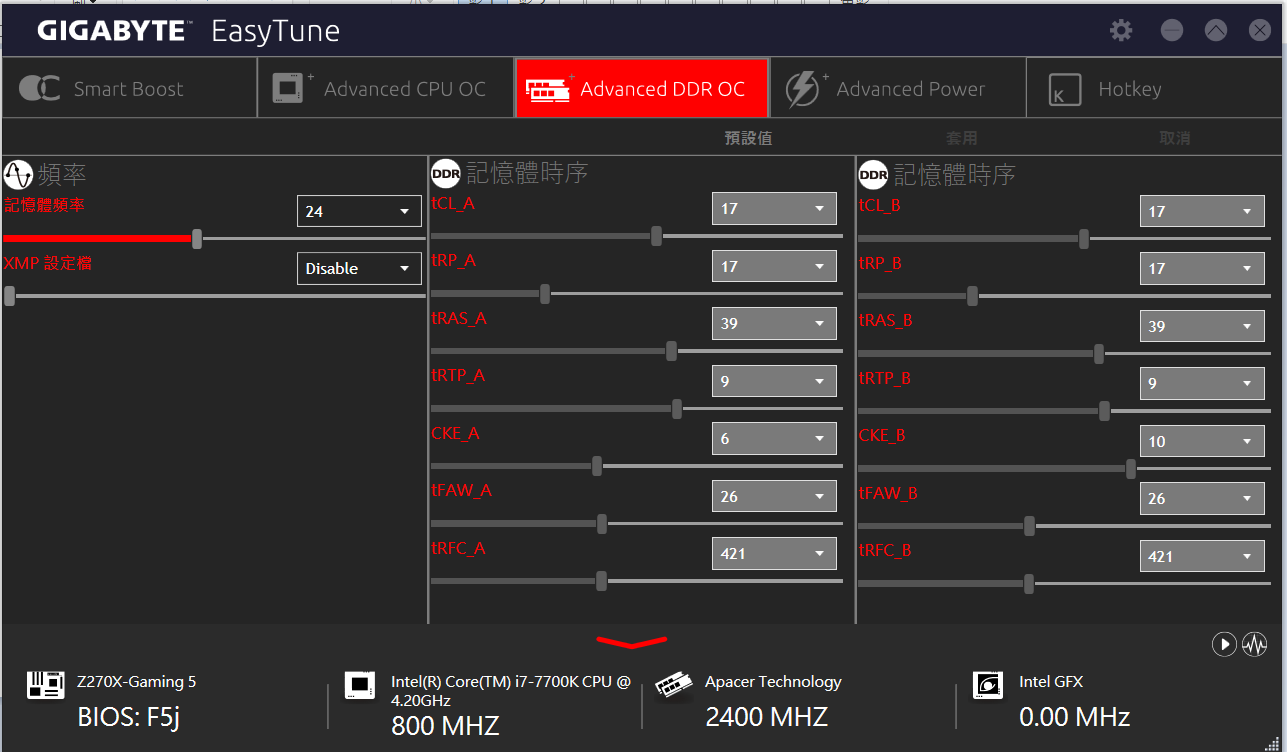The width and height of the screenshot is (1287, 752).
Task: Select the Advanced DDR OC tab
Action: [x=642, y=88]
